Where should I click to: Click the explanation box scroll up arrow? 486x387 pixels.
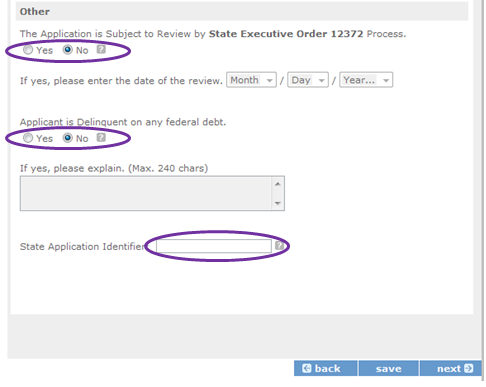click(x=278, y=184)
